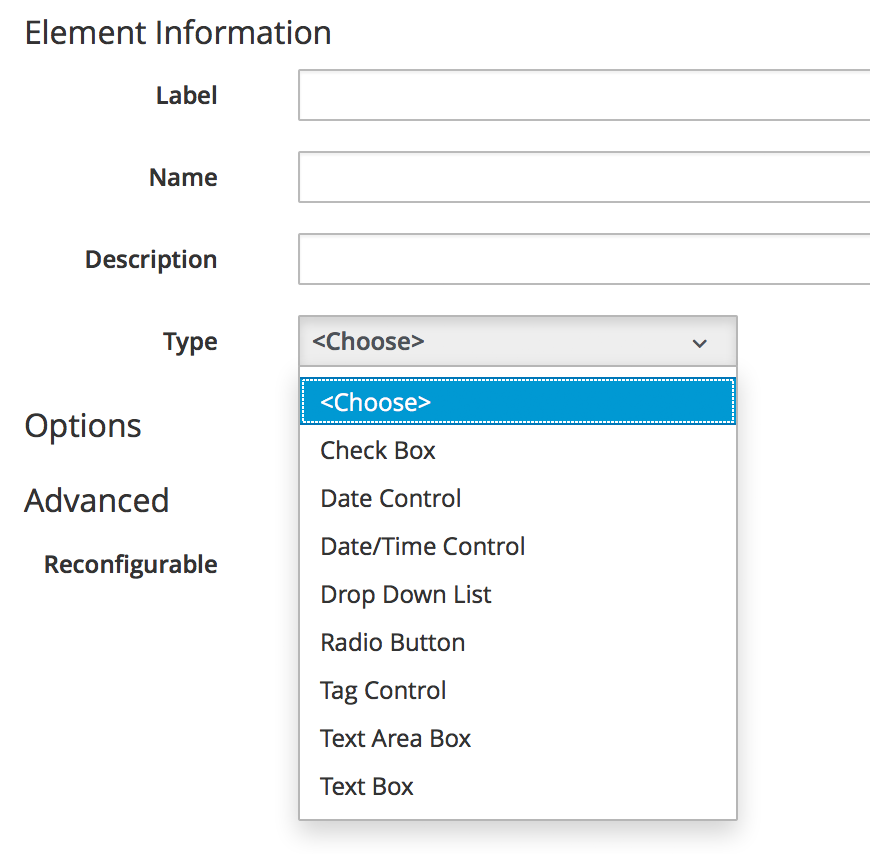
Task: Select Date Control element type
Action: pyautogui.click(x=391, y=498)
